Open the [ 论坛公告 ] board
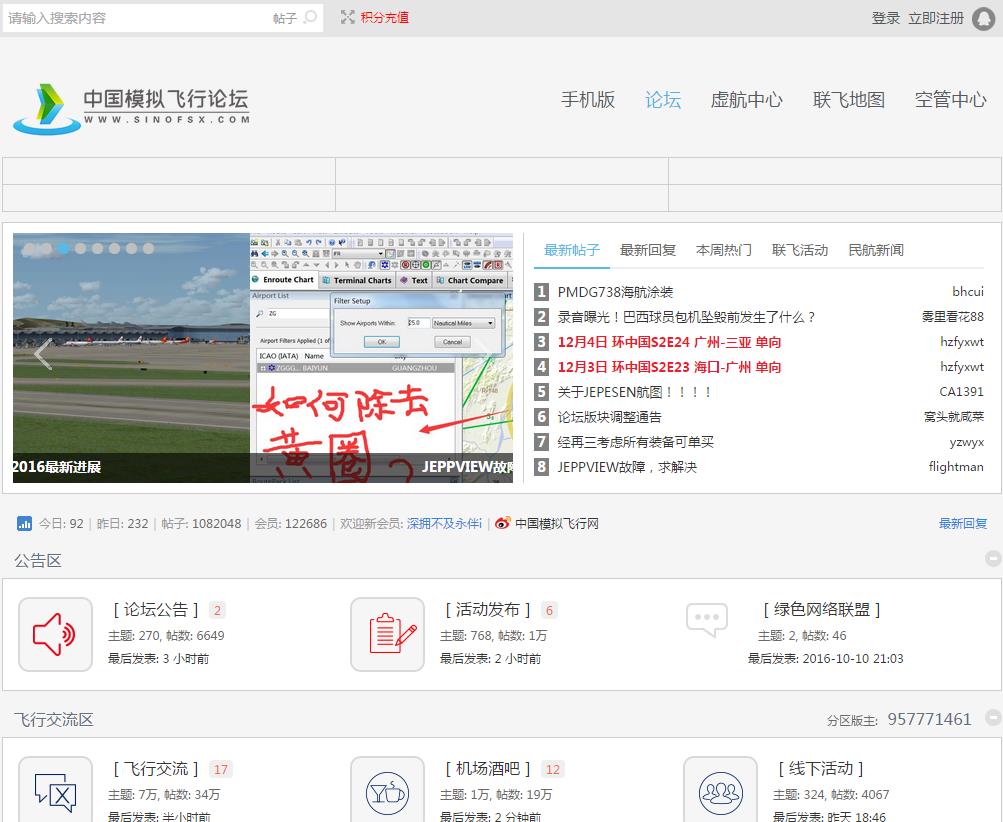Viewport: 1003px width, 822px height. coord(156,610)
